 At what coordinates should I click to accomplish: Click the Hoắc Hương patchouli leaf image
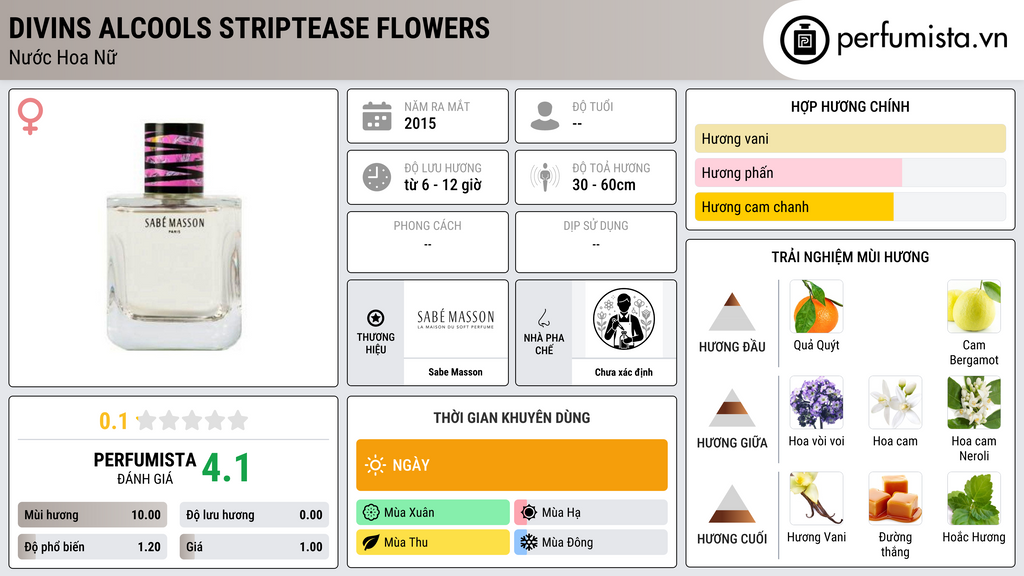(974, 499)
